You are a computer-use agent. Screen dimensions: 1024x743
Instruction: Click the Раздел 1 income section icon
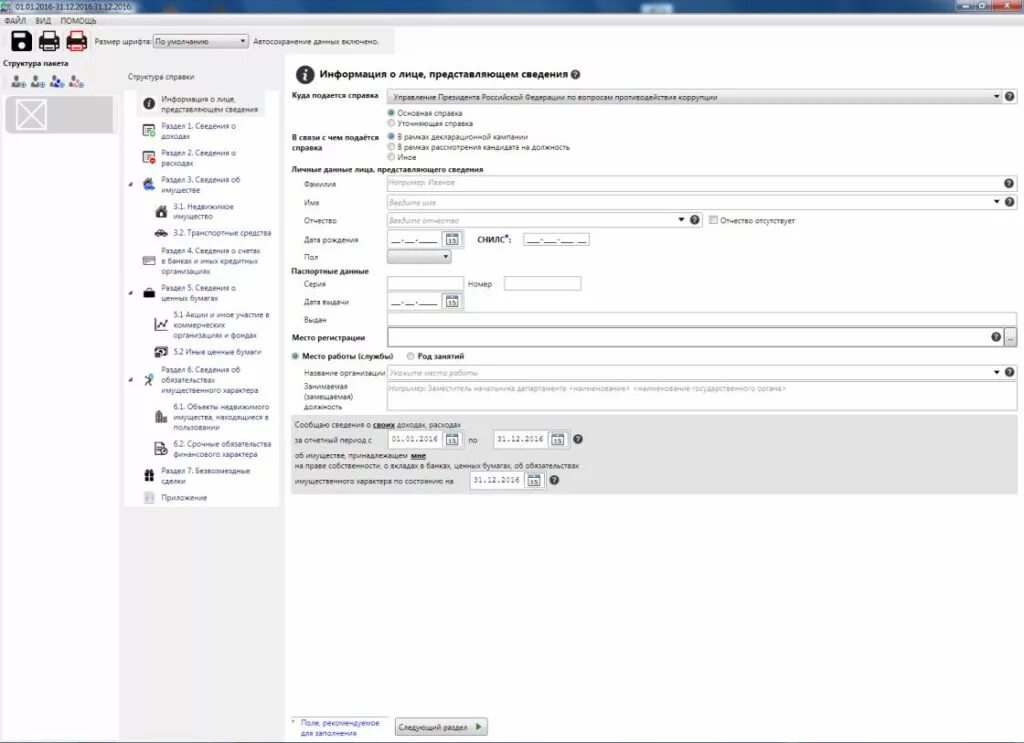(x=149, y=131)
